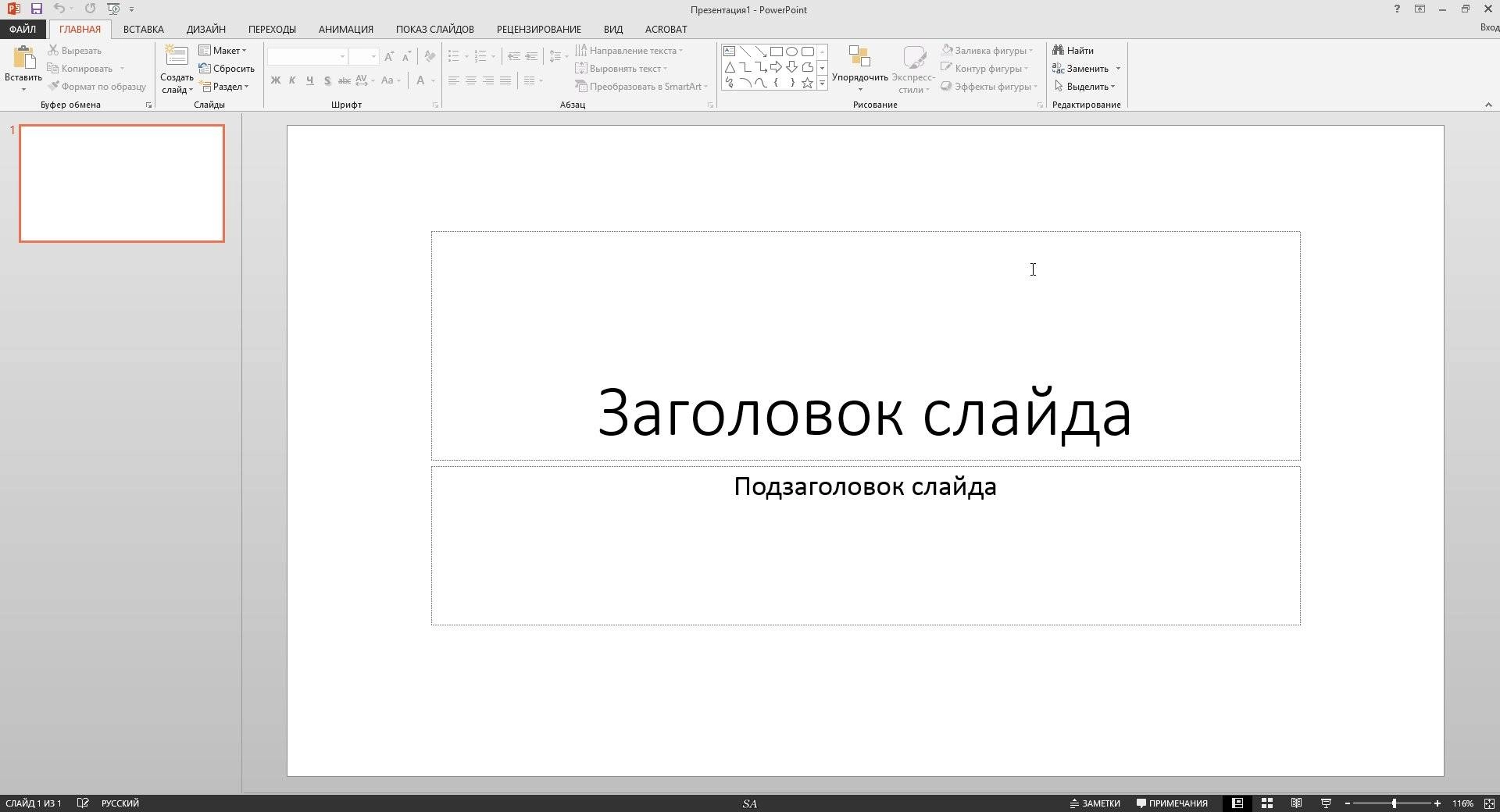
Task: Open the ФАЙЛ tab
Action: (x=23, y=29)
